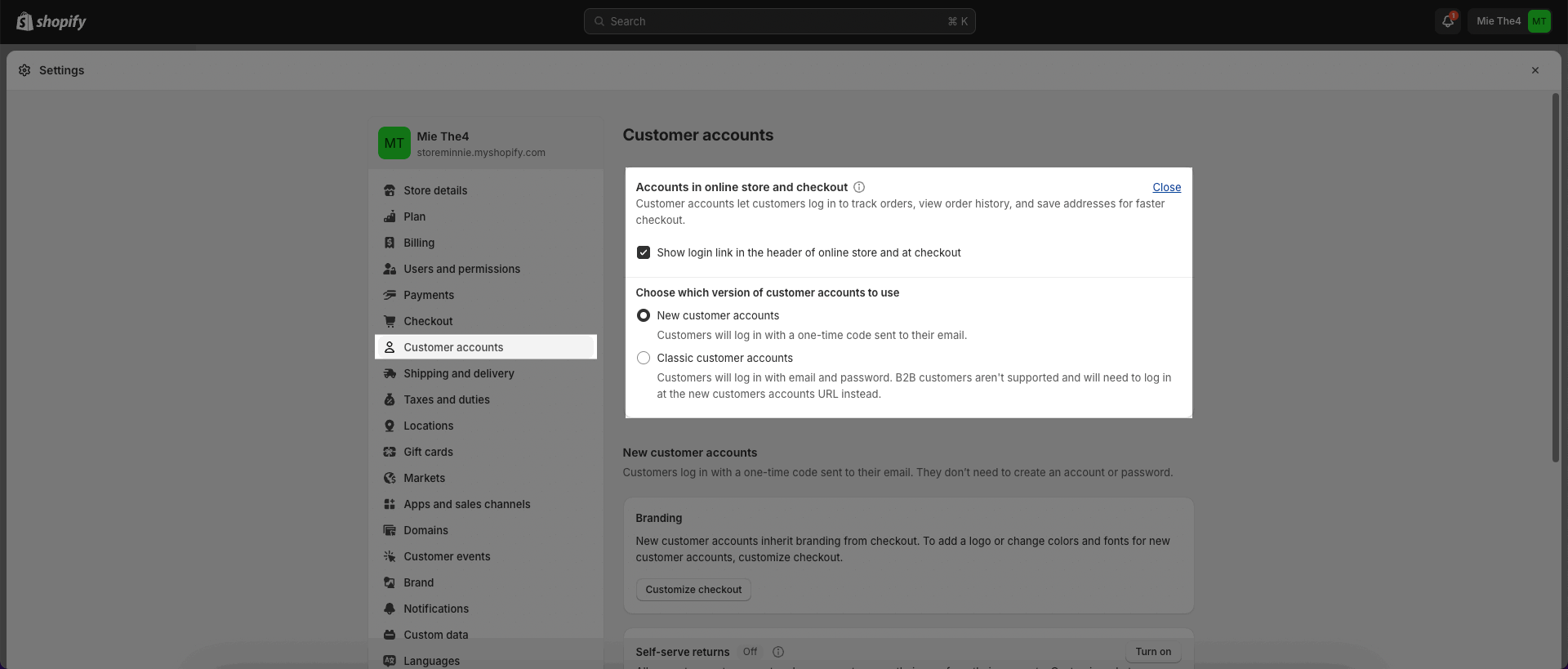Click the Customer events sparkle icon
The image size is (1568, 669).
(390, 556)
